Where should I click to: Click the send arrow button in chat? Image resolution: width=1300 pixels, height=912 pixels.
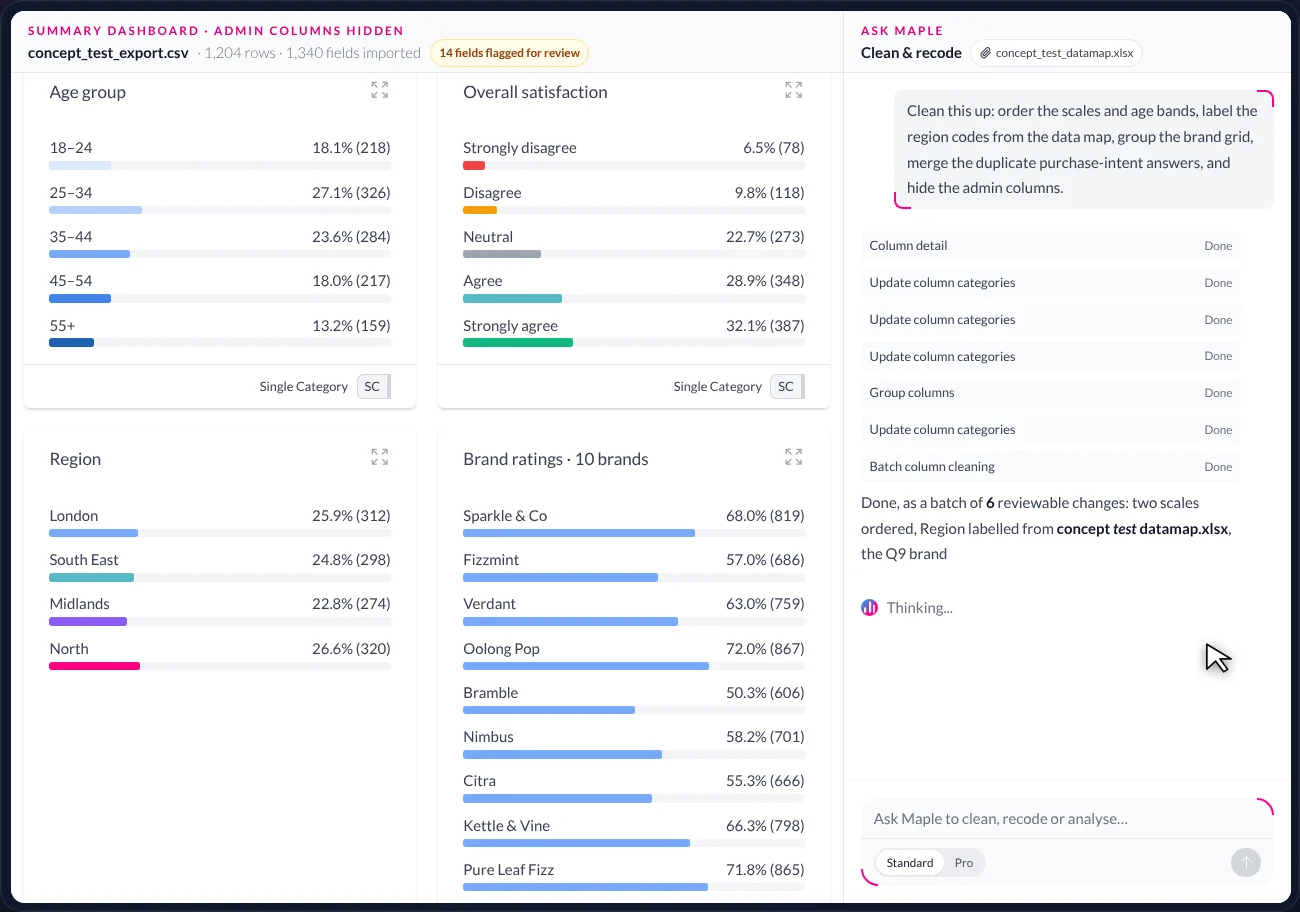click(1245, 862)
